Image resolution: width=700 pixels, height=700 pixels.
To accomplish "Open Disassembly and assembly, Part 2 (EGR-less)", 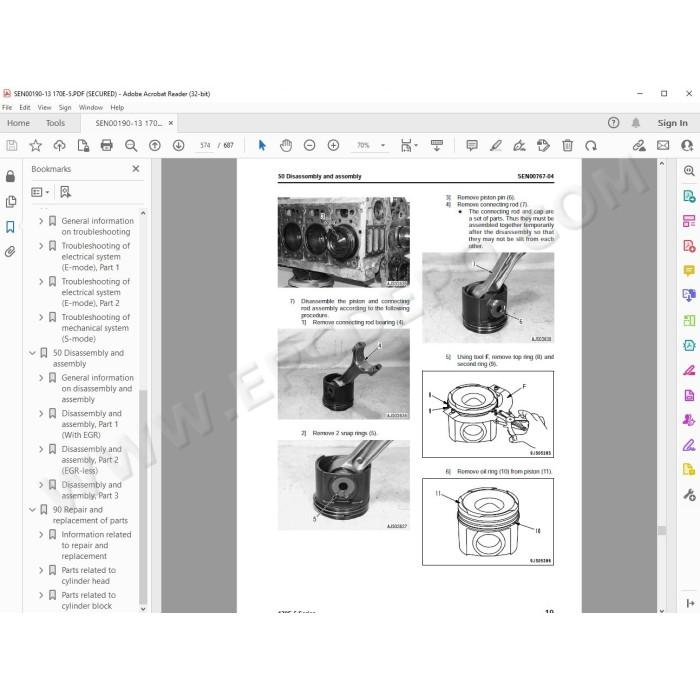I will (92, 460).
